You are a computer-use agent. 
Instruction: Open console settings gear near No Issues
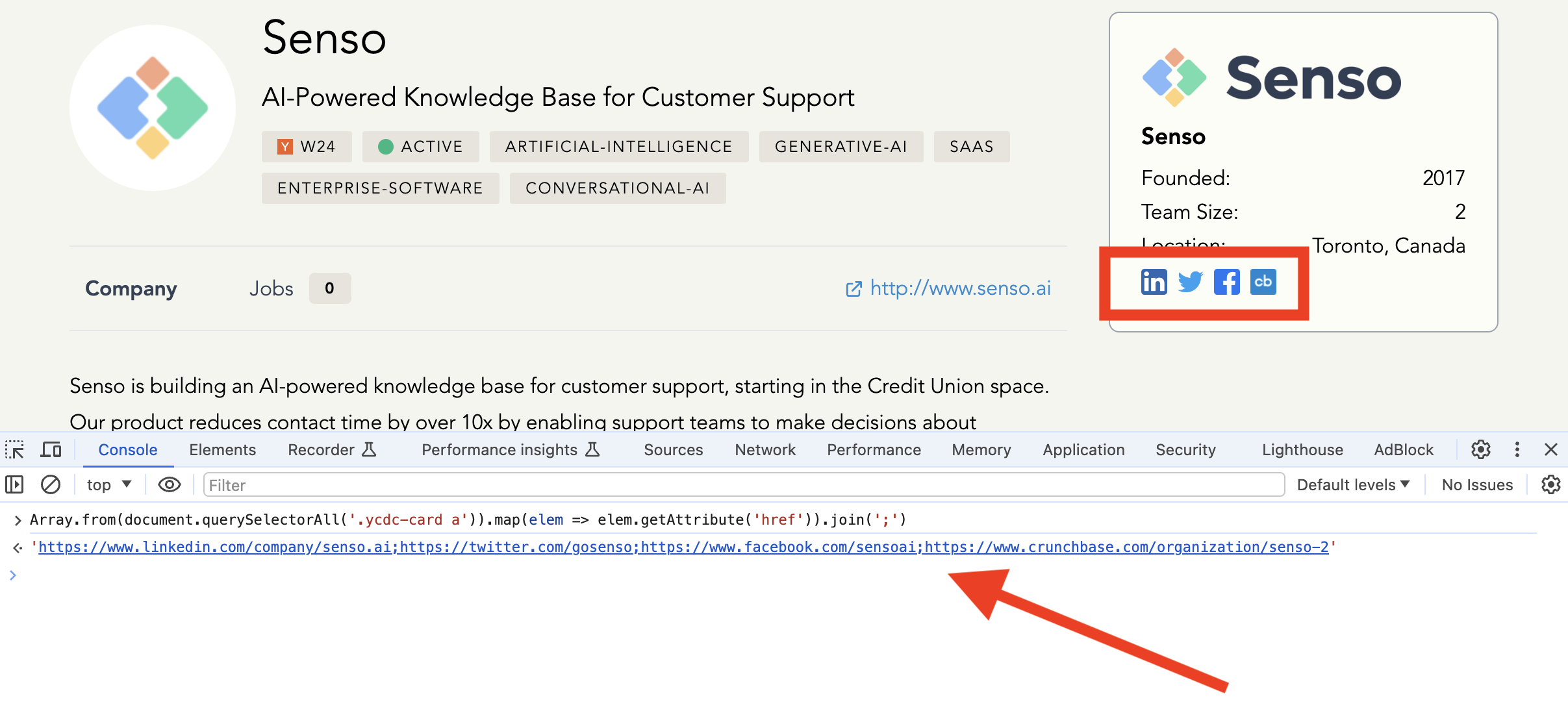point(1551,484)
